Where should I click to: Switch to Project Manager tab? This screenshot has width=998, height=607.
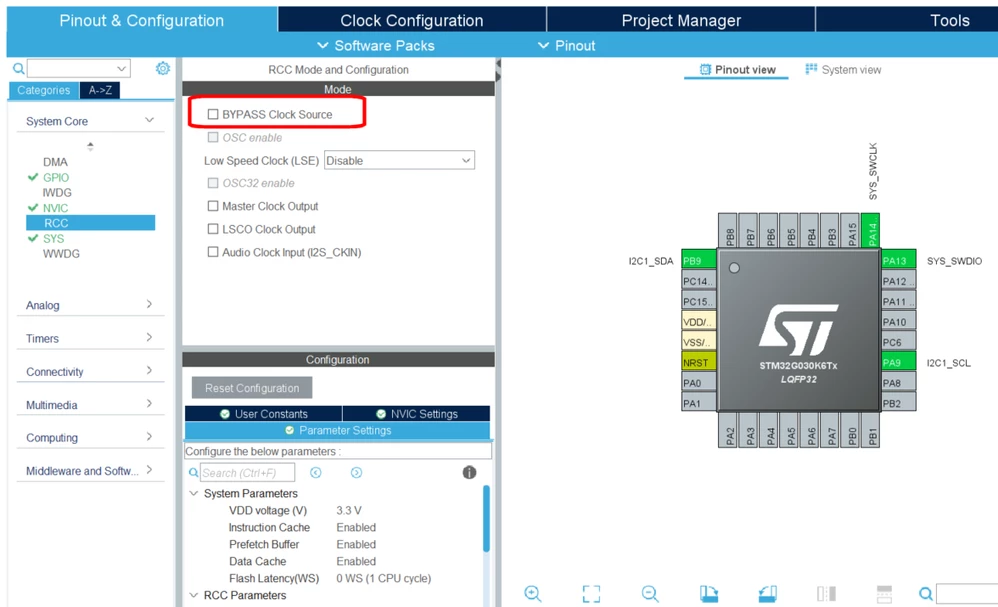(x=681, y=20)
